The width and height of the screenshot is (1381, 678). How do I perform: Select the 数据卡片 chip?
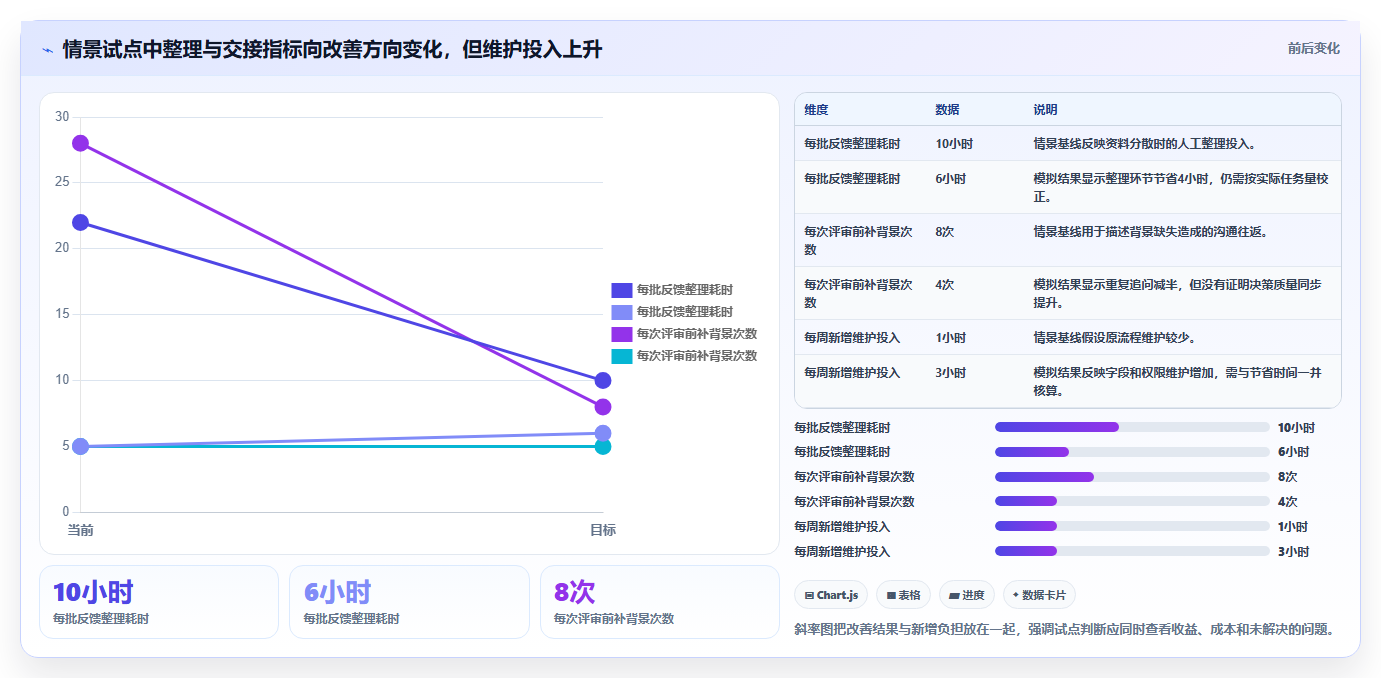coord(1039,595)
